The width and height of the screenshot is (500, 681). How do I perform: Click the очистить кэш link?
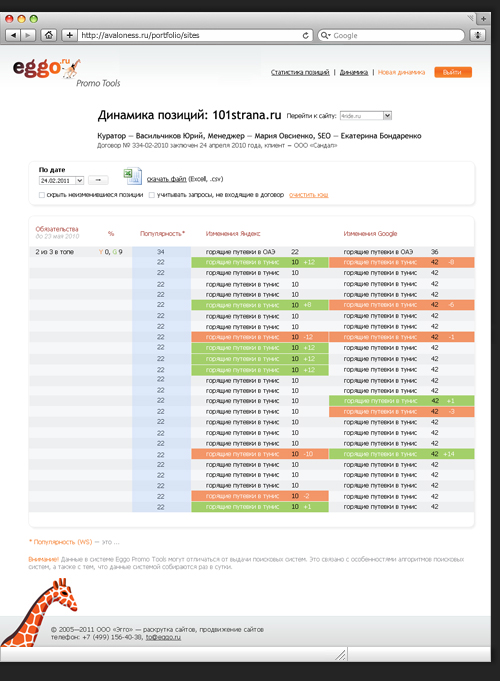click(308, 195)
